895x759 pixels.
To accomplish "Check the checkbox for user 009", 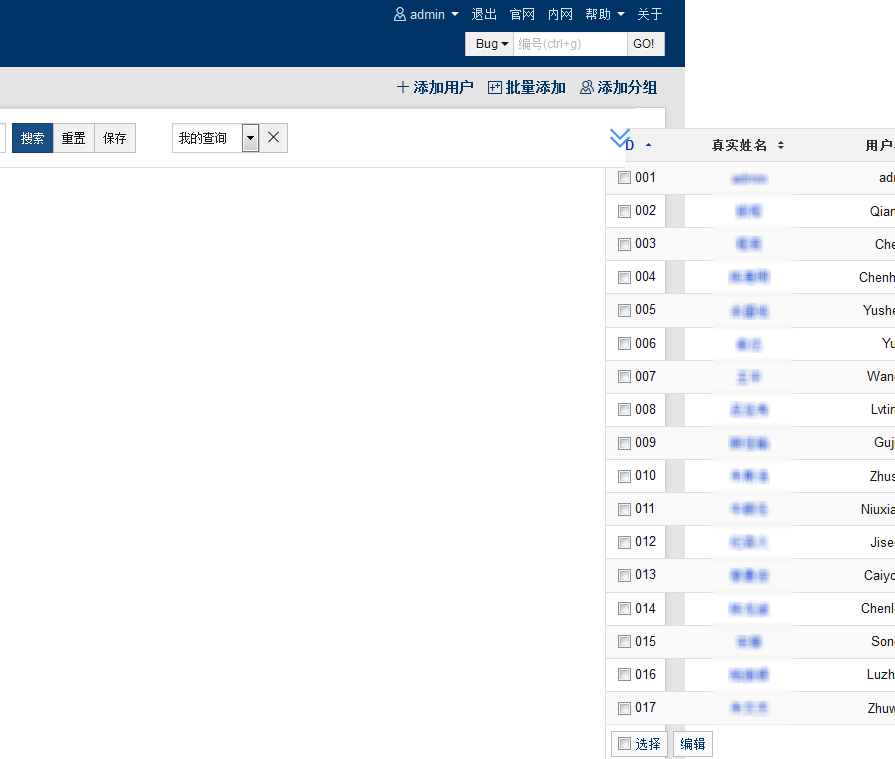I will click(x=624, y=443).
